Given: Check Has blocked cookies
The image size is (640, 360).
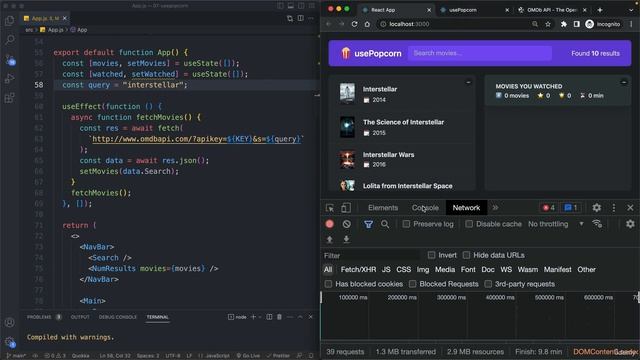Looking at the screenshot, I should (328, 284).
